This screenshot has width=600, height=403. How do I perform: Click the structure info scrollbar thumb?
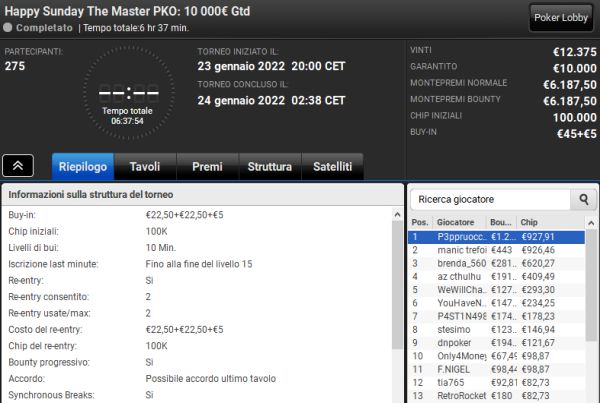(x=397, y=285)
